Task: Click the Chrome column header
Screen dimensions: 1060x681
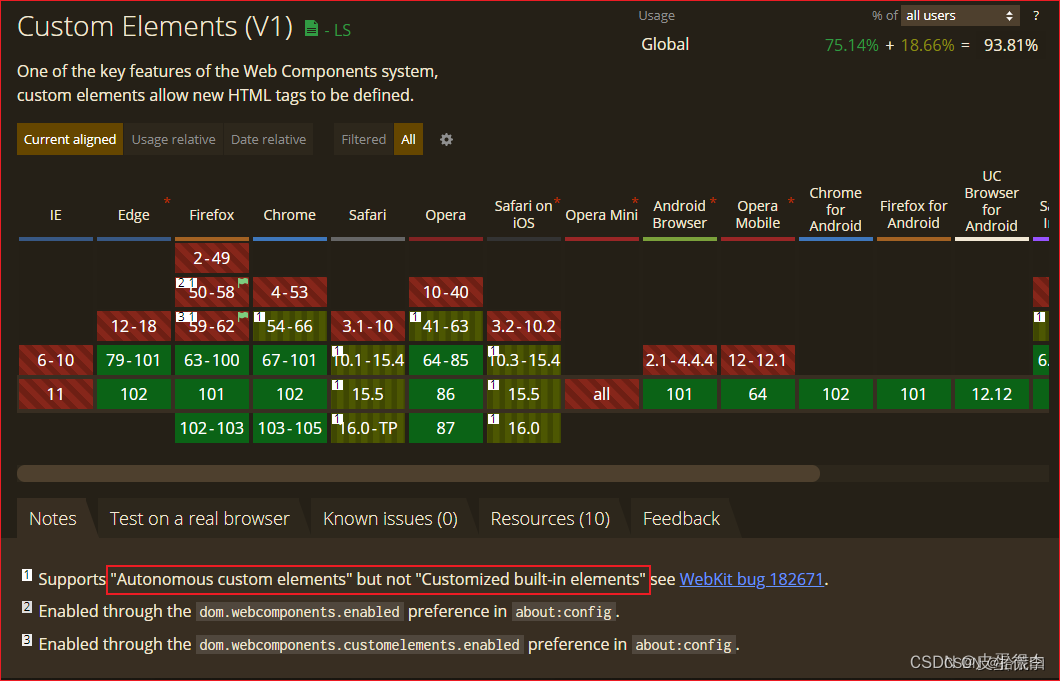Action: (289, 215)
